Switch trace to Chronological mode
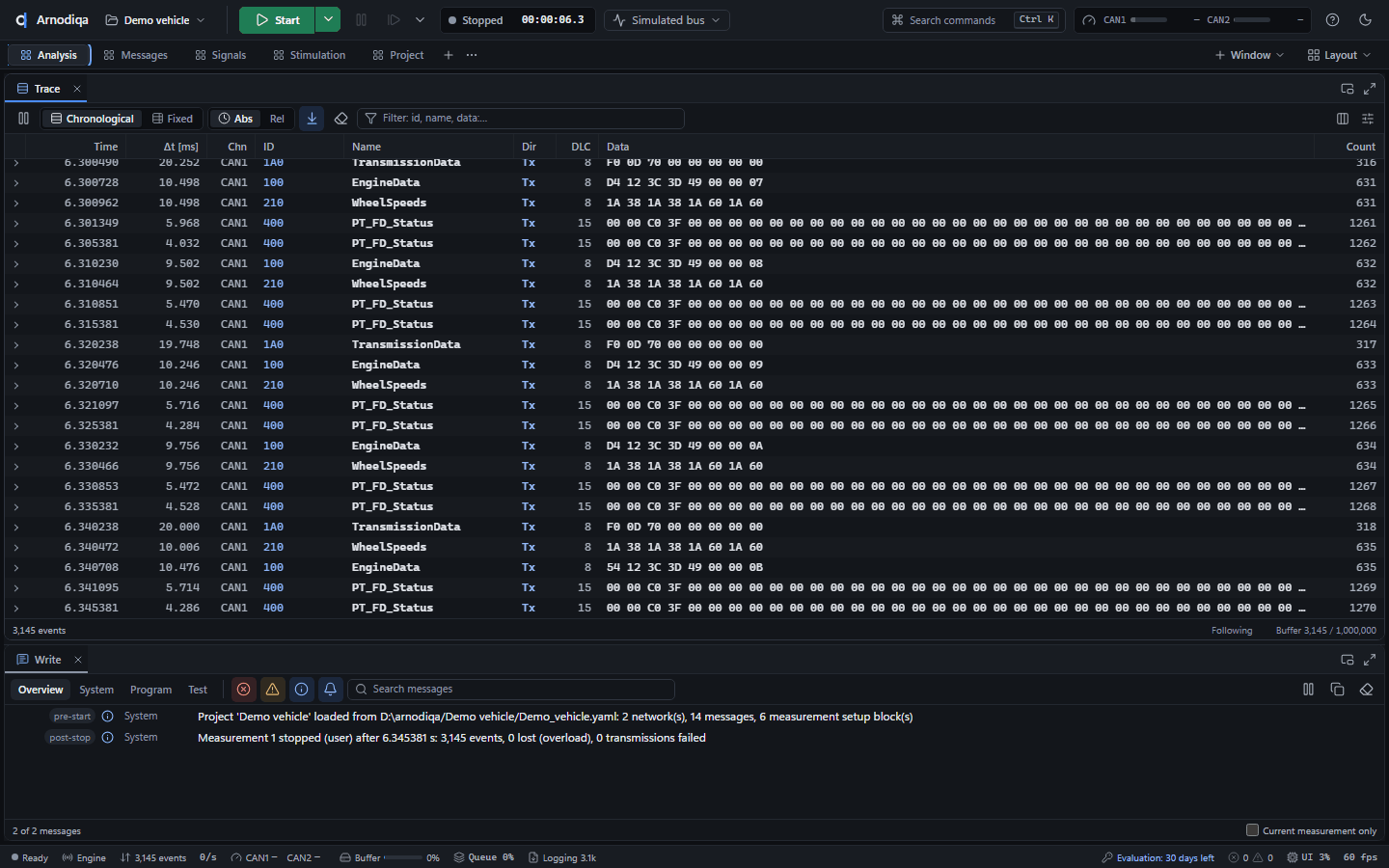 pyautogui.click(x=93, y=119)
